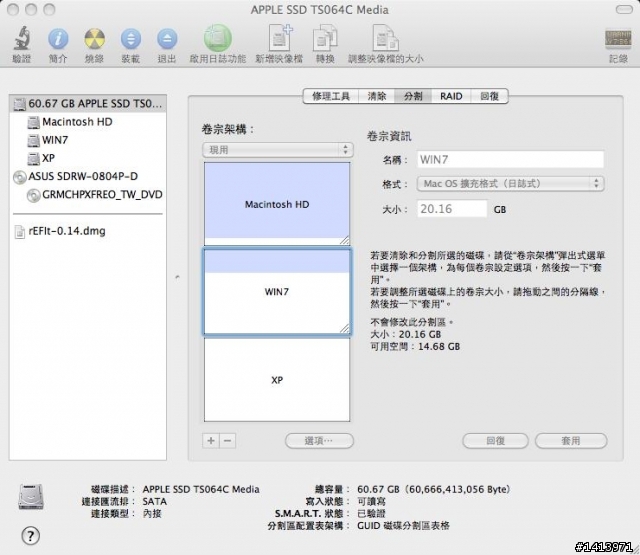640x555 pixels.
Task: Click Resize Image (調整映像檔的大小) icon
Action: tap(385, 38)
